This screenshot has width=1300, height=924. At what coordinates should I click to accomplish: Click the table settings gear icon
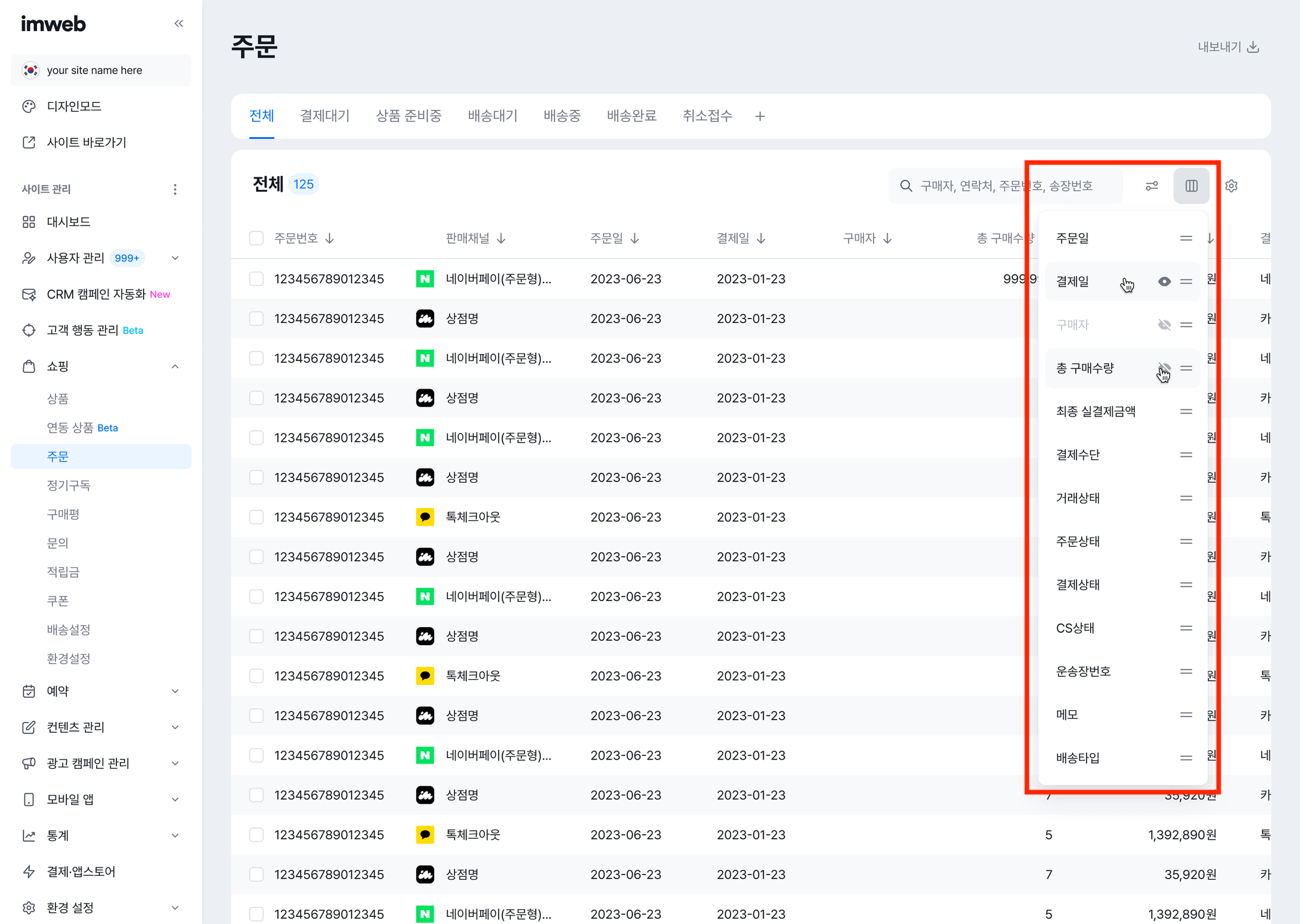(1231, 186)
